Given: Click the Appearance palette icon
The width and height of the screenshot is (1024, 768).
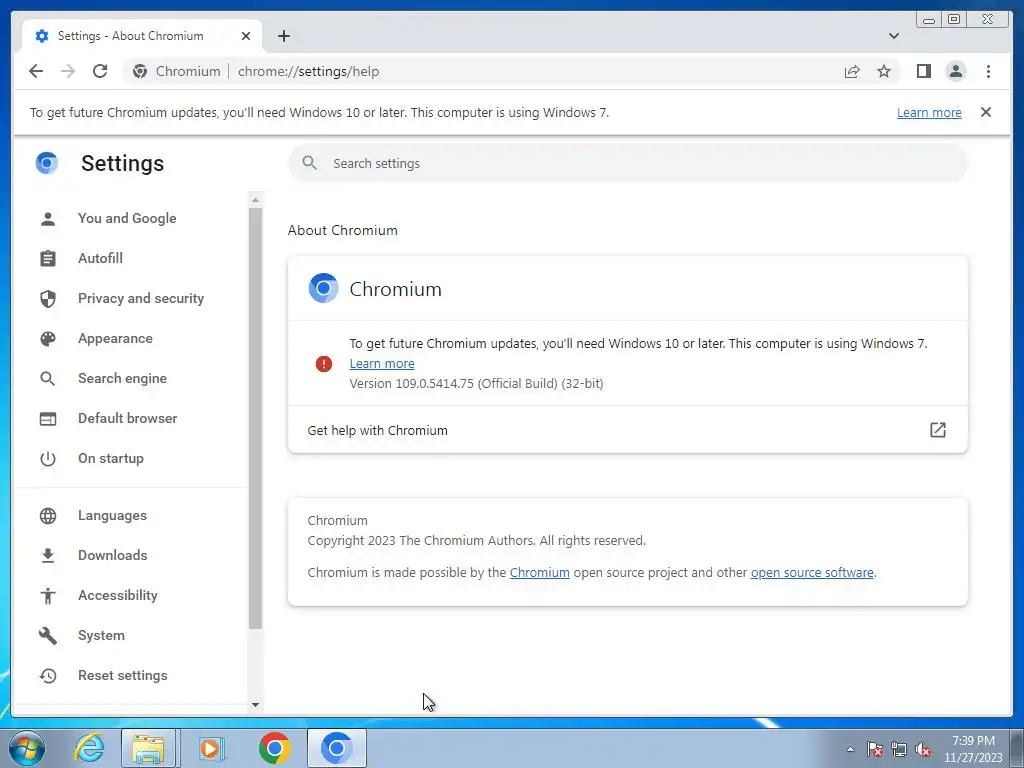Looking at the screenshot, I should 48,339.
